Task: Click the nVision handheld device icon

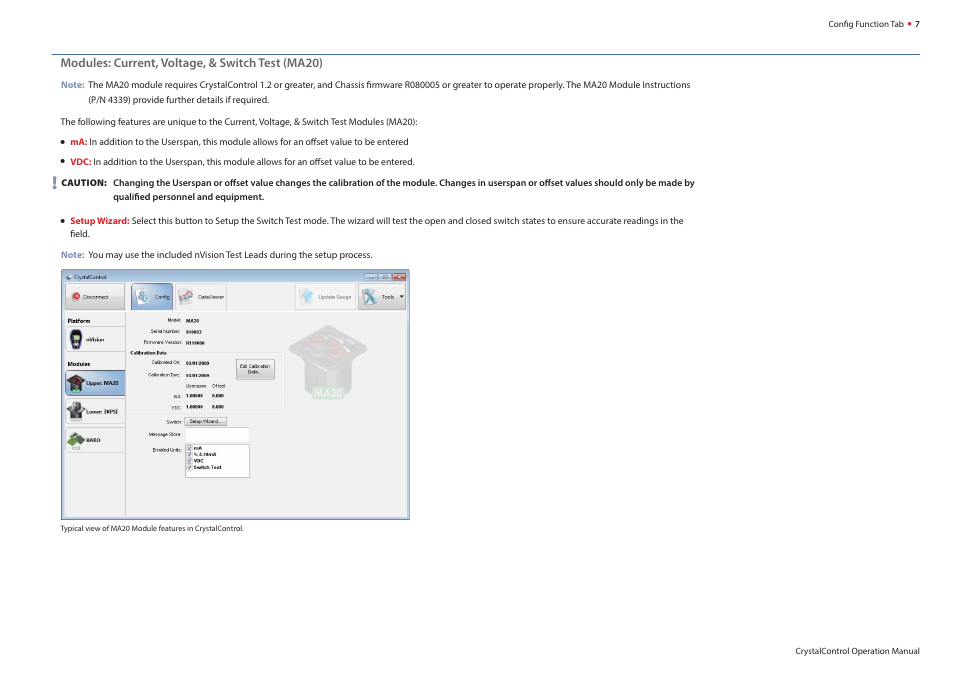Action: [75, 339]
